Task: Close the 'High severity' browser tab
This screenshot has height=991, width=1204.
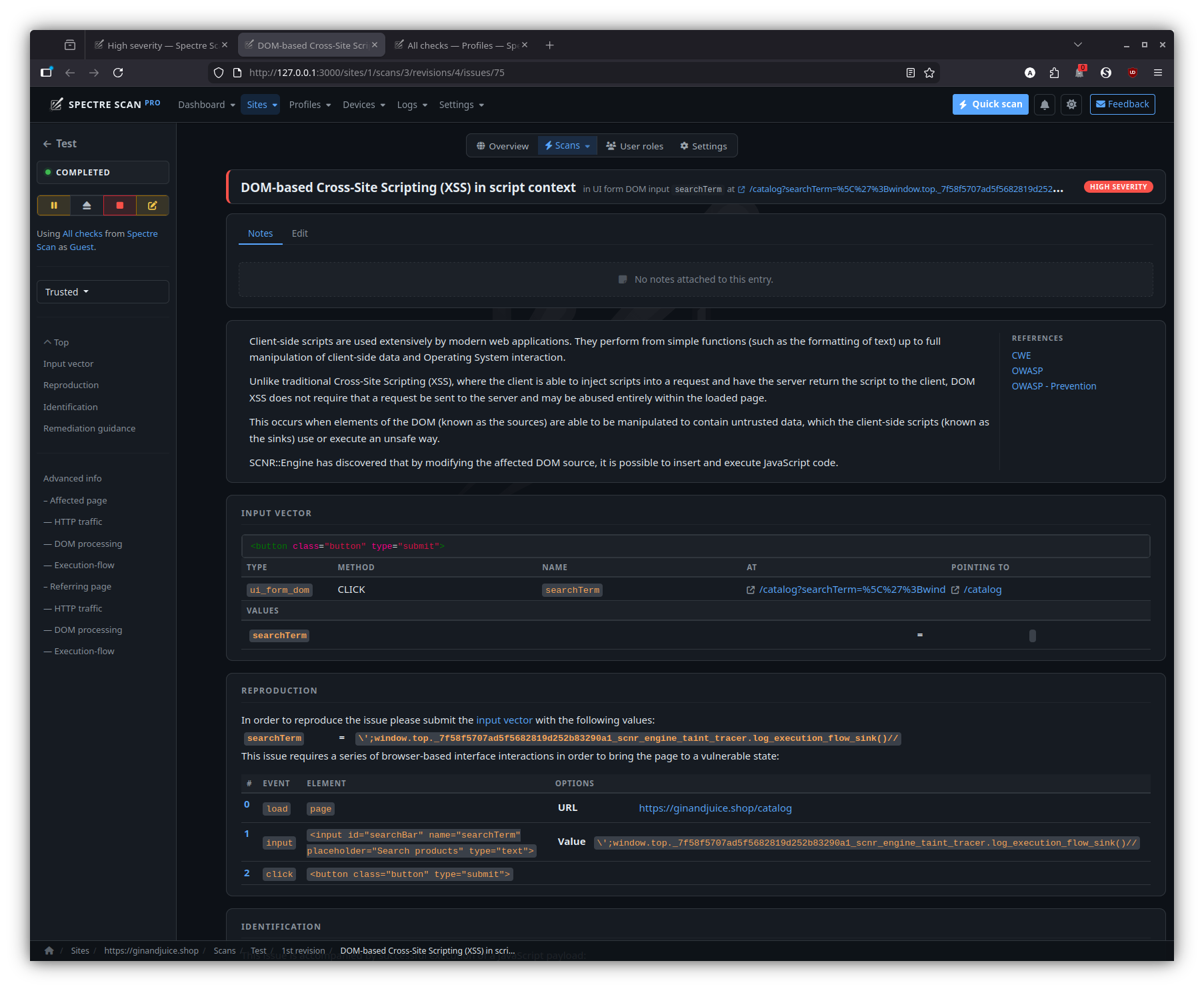Action: coord(225,45)
